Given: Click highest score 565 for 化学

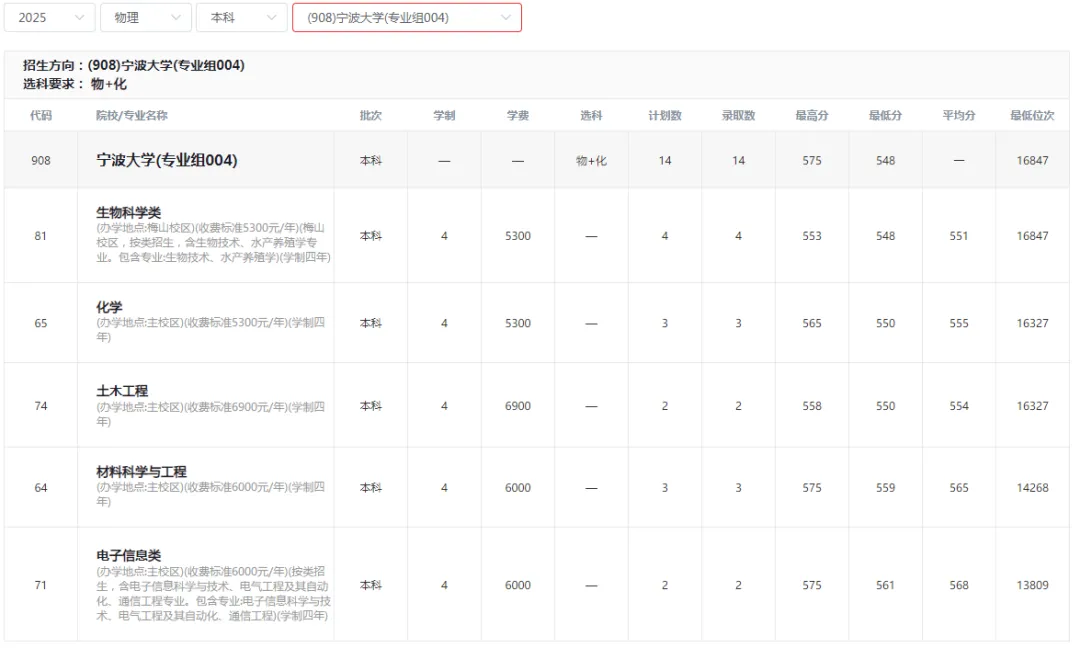Looking at the screenshot, I should click(x=812, y=323).
